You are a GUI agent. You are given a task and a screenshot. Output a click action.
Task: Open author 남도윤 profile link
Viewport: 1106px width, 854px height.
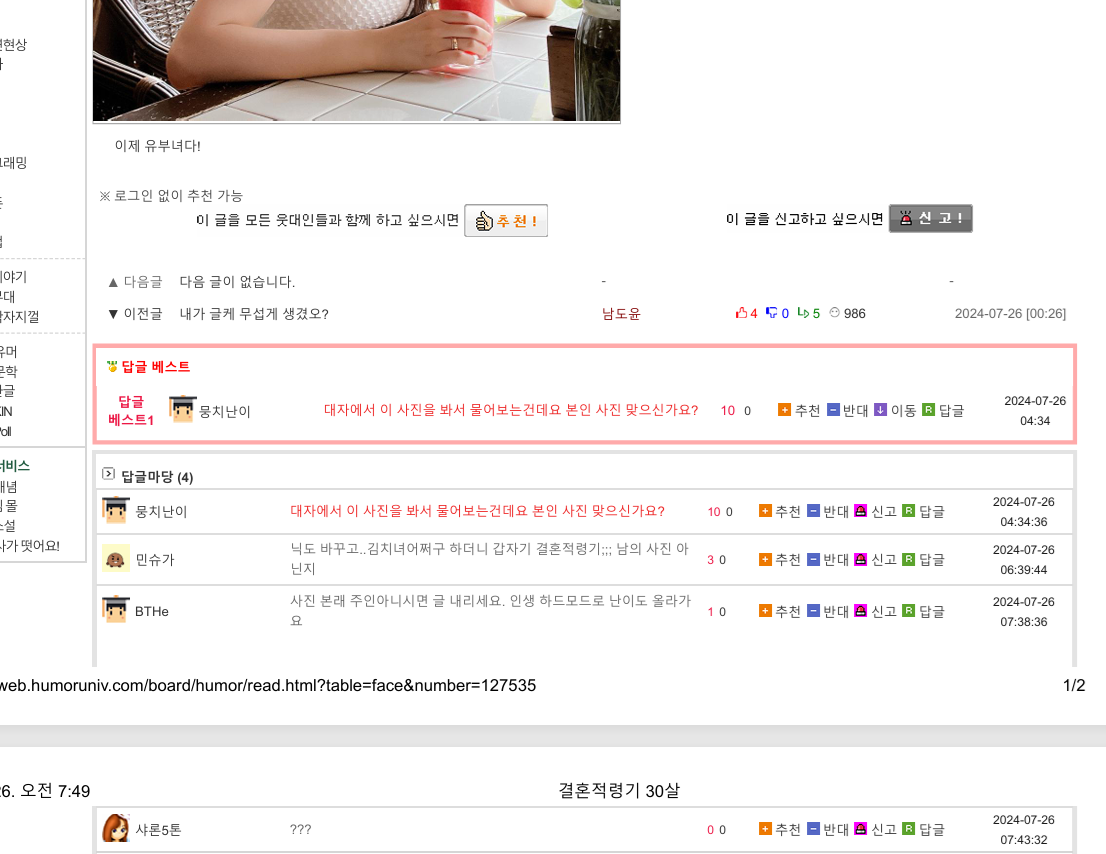tap(621, 314)
